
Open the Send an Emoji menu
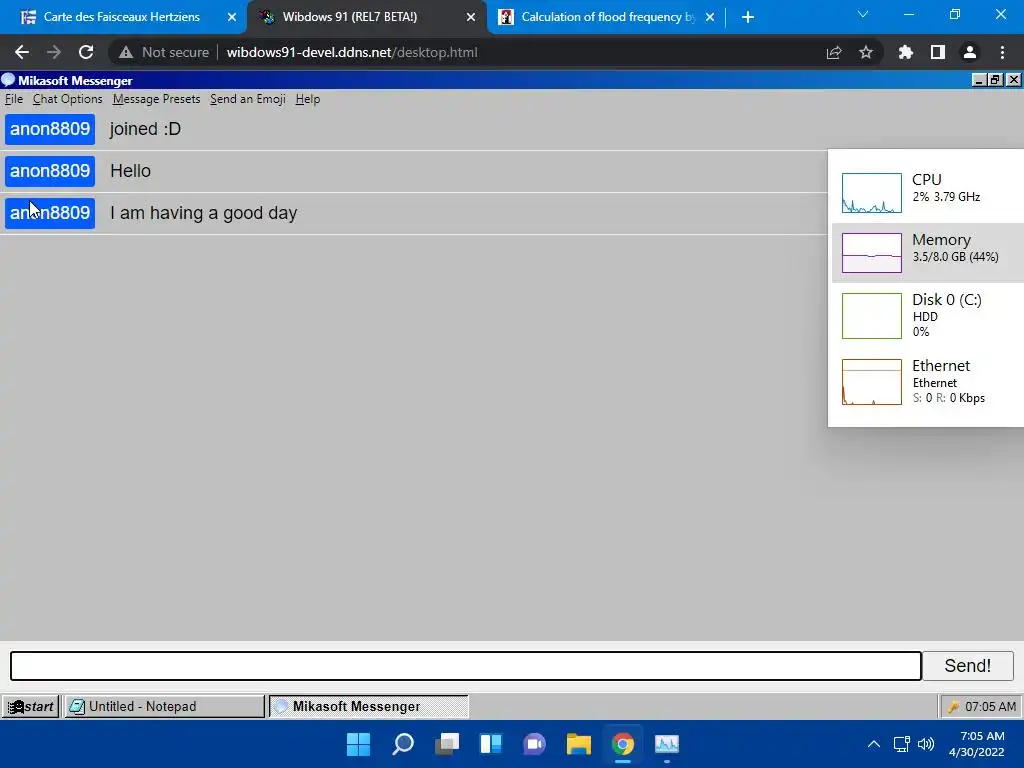tap(248, 99)
